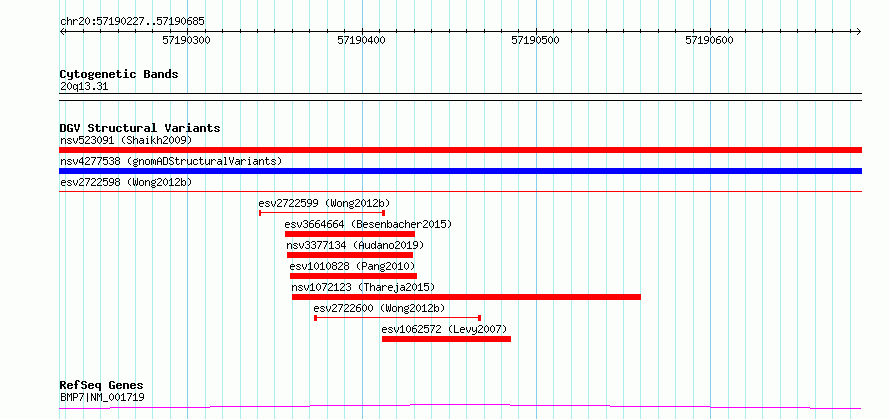Open the esv1010828 (Pang2010) label
This screenshot has height=419, width=890.
(352, 266)
